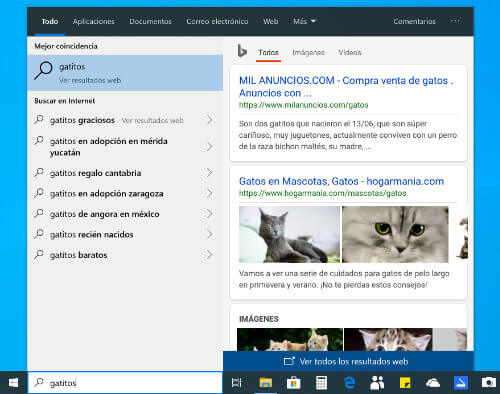This screenshot has width=500, height=394.
Task: Click search icon beside gatitos baratos
Action: point(39,254)
